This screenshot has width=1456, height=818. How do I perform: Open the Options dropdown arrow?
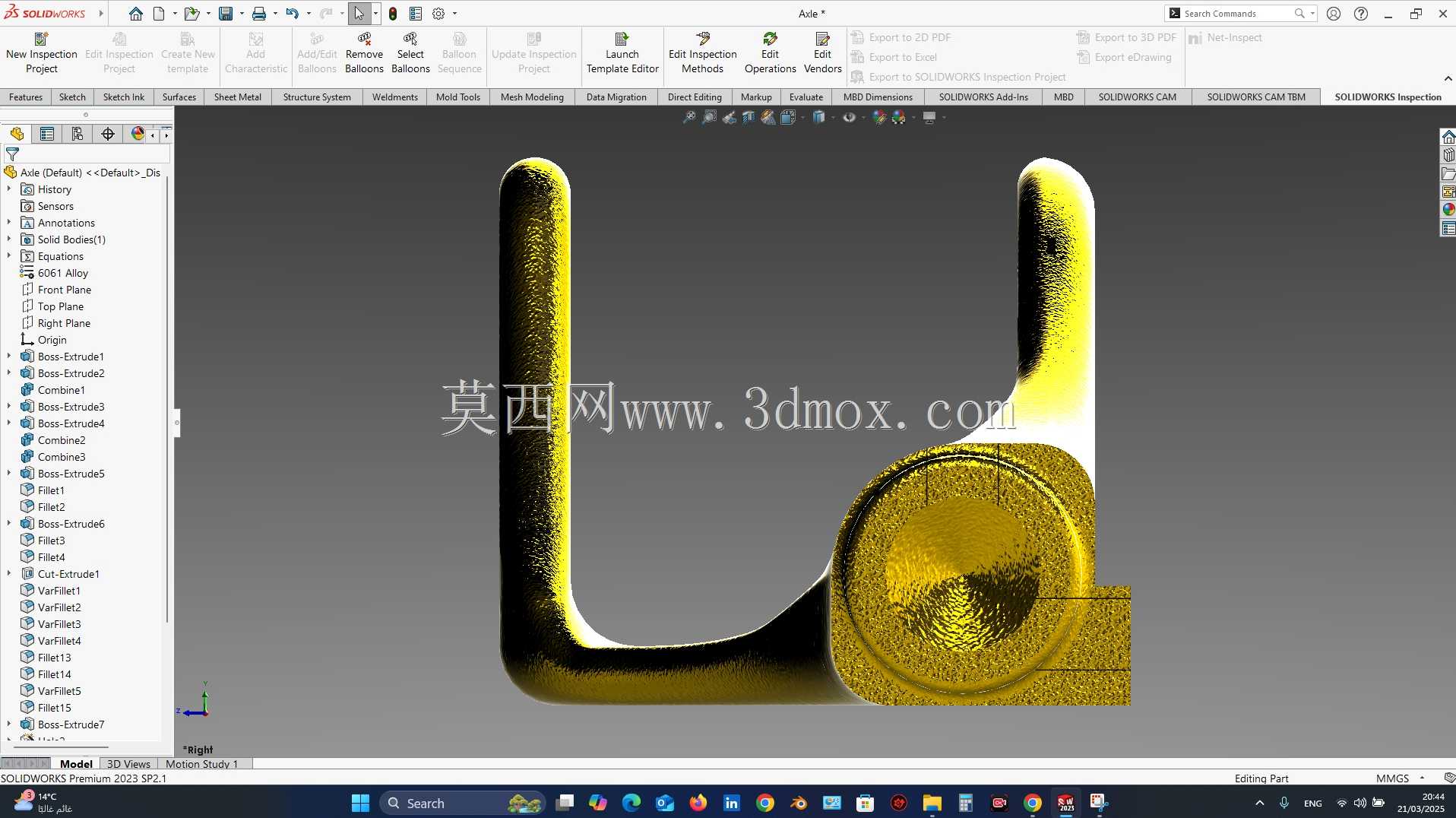tap(454, 14)
